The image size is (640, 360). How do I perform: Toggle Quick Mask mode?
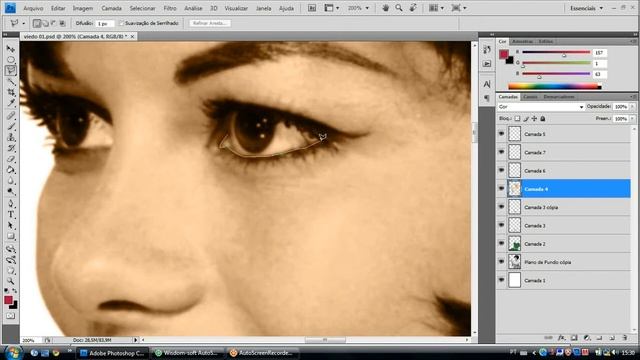click(x=11, y=316)
